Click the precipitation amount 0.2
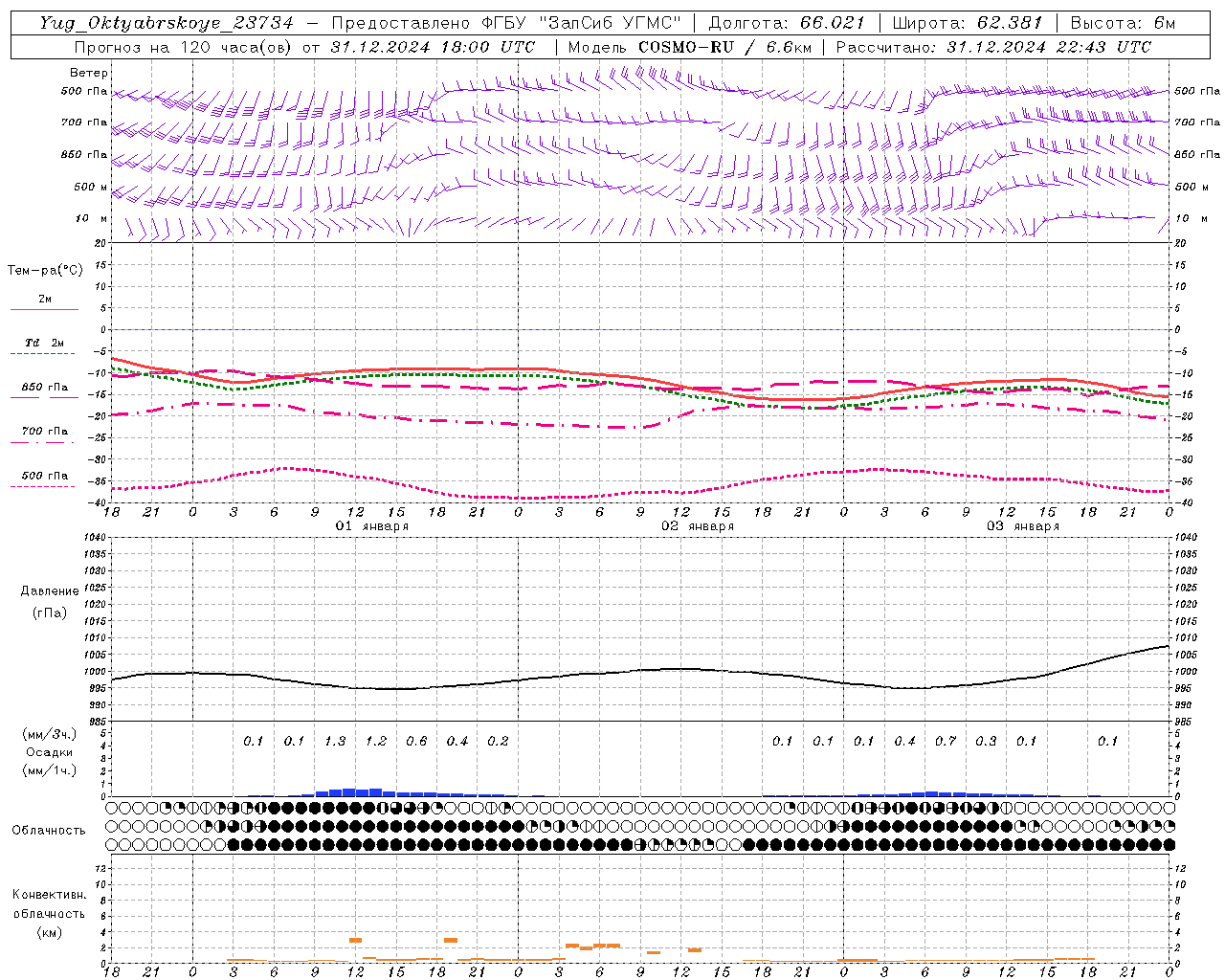This screenshot has height=980, width=1225. point(498,742)
